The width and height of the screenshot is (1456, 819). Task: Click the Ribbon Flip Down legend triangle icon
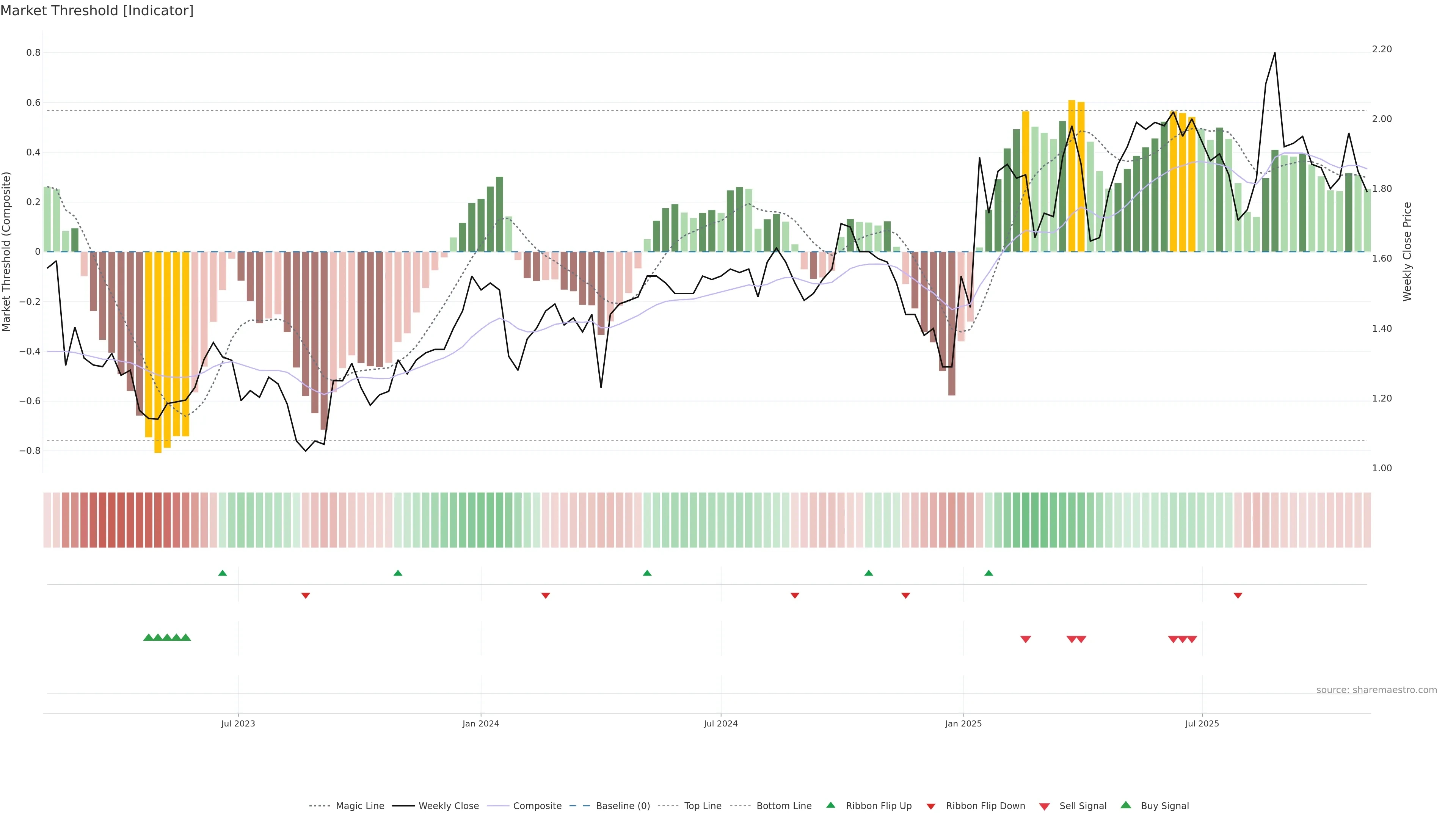(931, 806)
